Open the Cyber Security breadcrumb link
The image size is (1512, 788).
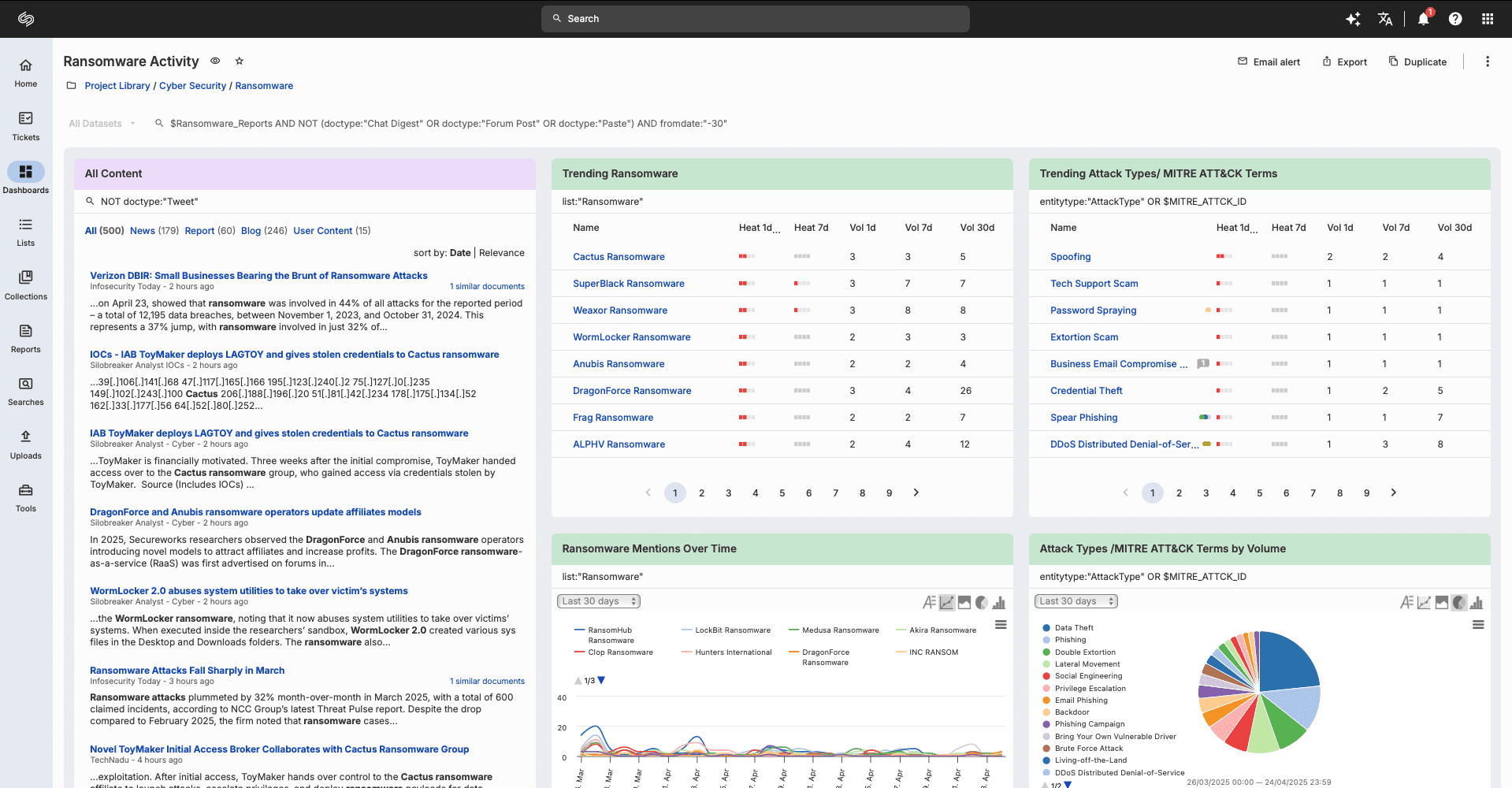pyautogui.click(x=192, y=86)
